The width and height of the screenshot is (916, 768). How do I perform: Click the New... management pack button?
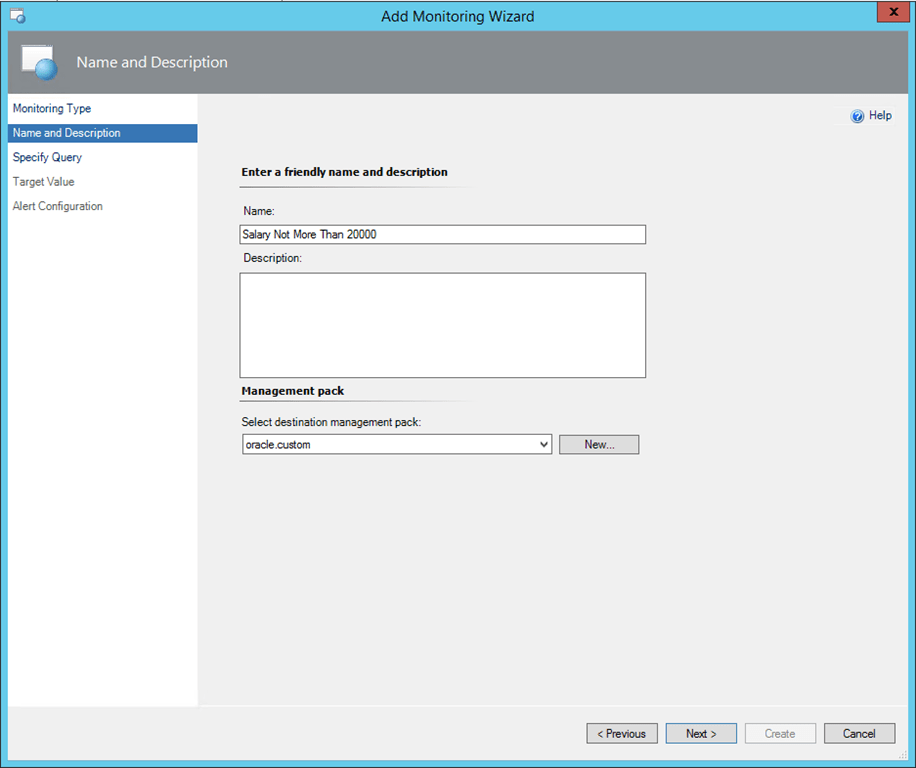(599, 444)
